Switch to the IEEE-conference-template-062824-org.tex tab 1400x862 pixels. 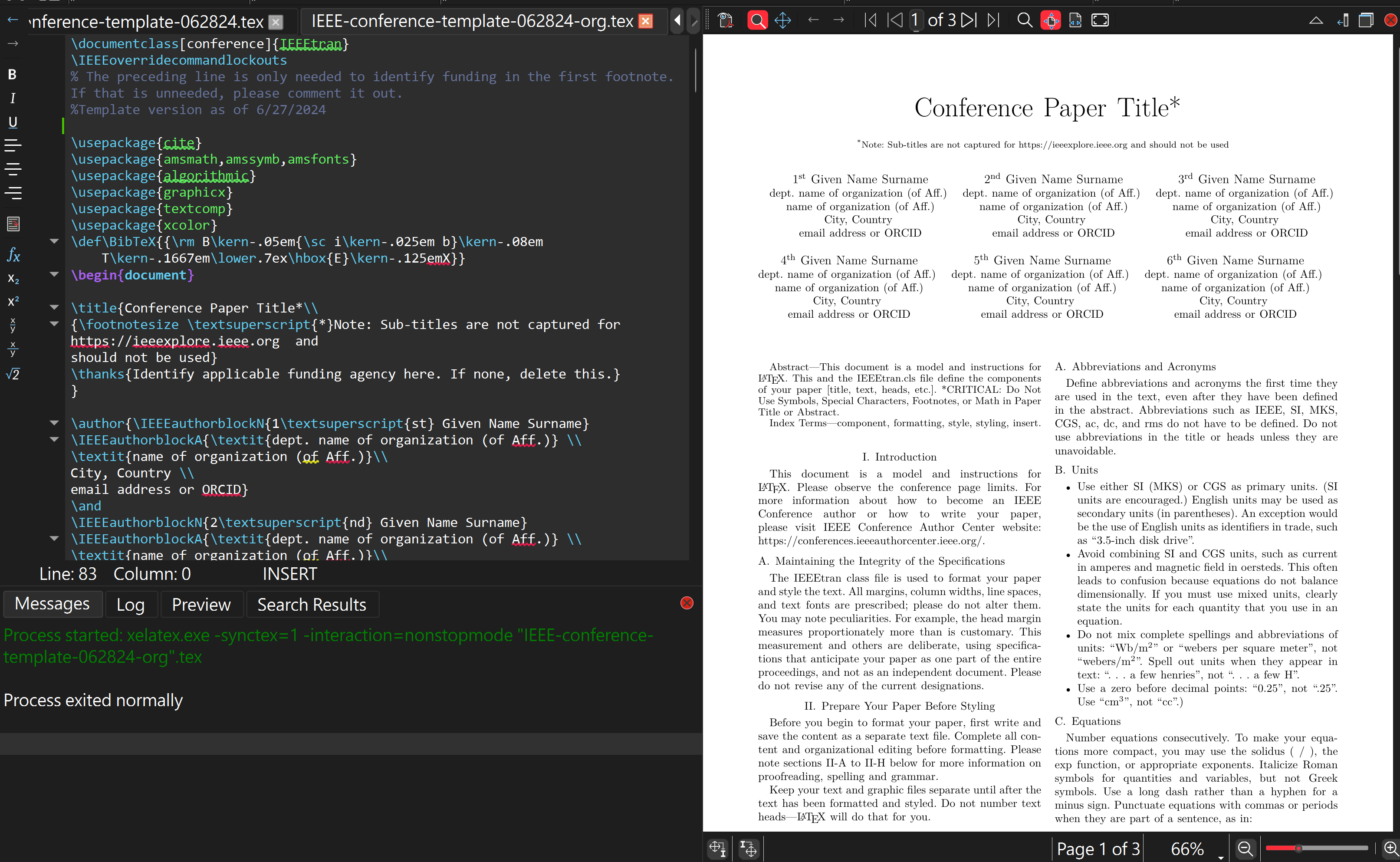[x=472, y=21]
